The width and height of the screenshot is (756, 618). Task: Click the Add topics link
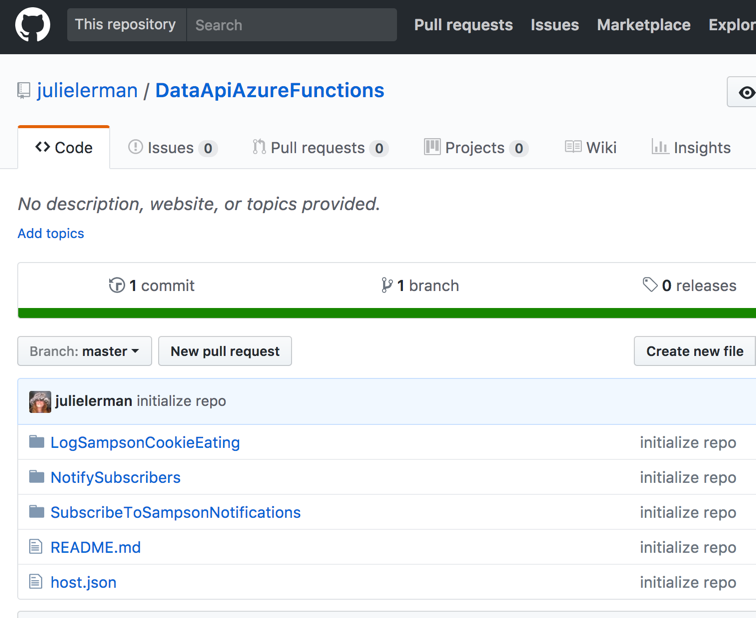pos(51,233)
